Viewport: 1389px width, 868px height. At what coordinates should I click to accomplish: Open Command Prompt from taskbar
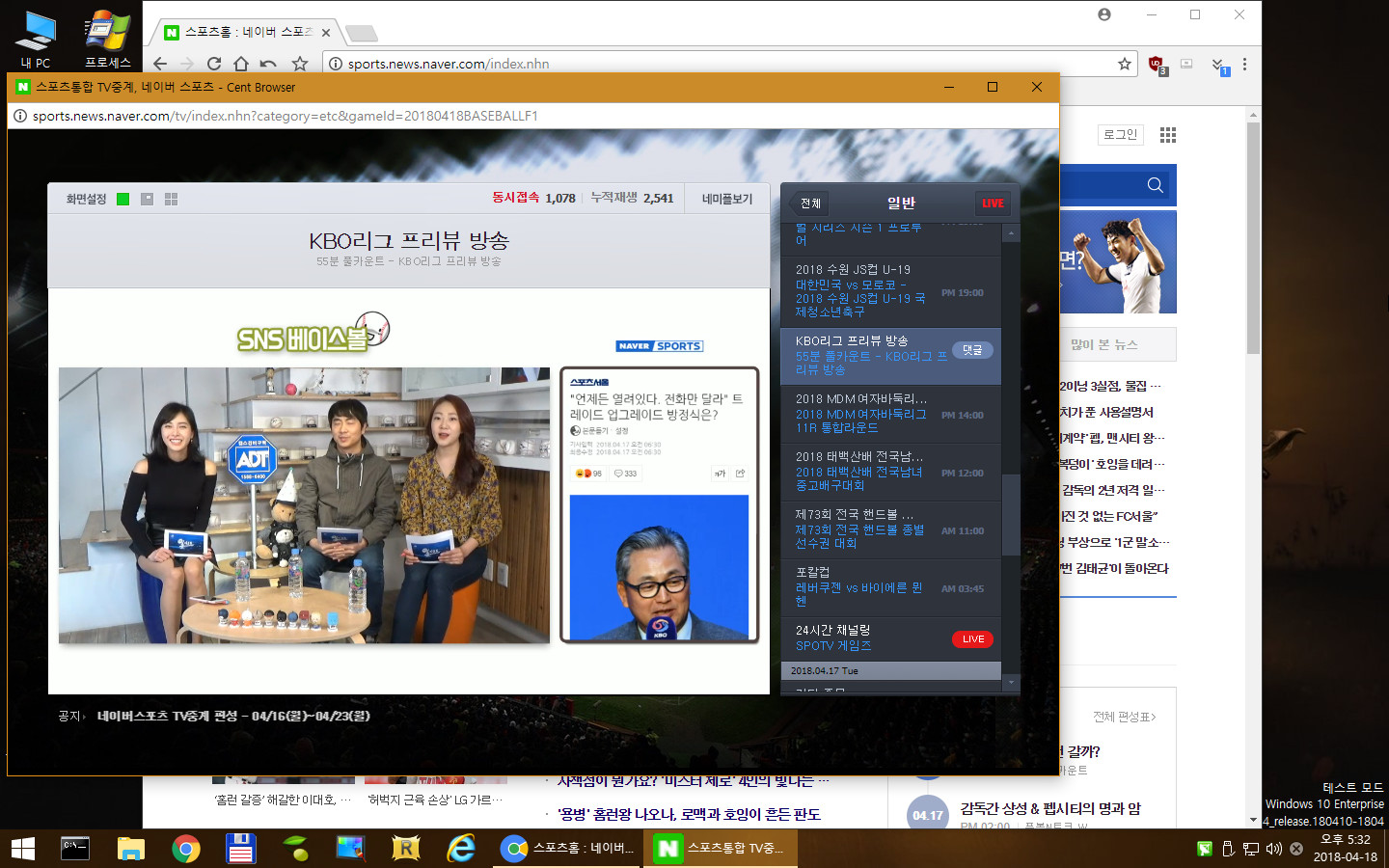click(75, 849)
